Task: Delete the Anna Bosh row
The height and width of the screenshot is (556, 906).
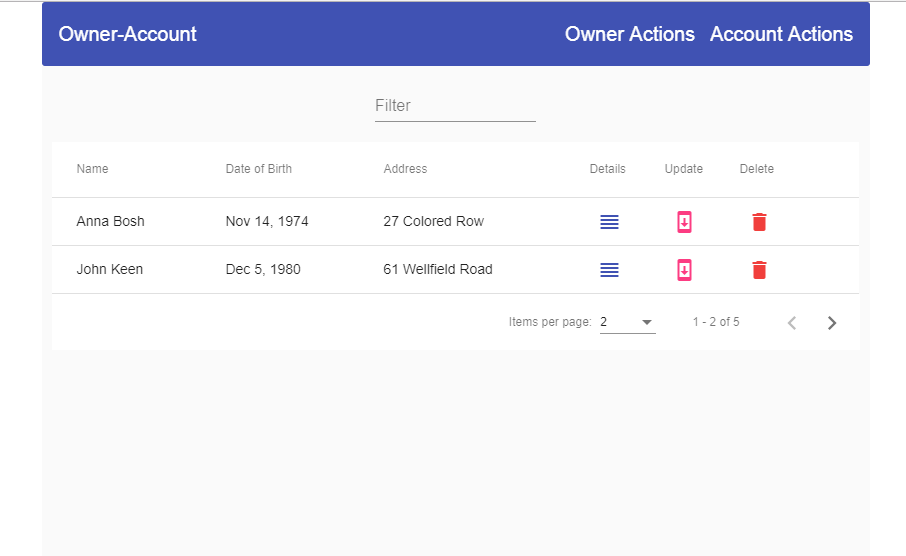Action: click(x=759, y=222)
